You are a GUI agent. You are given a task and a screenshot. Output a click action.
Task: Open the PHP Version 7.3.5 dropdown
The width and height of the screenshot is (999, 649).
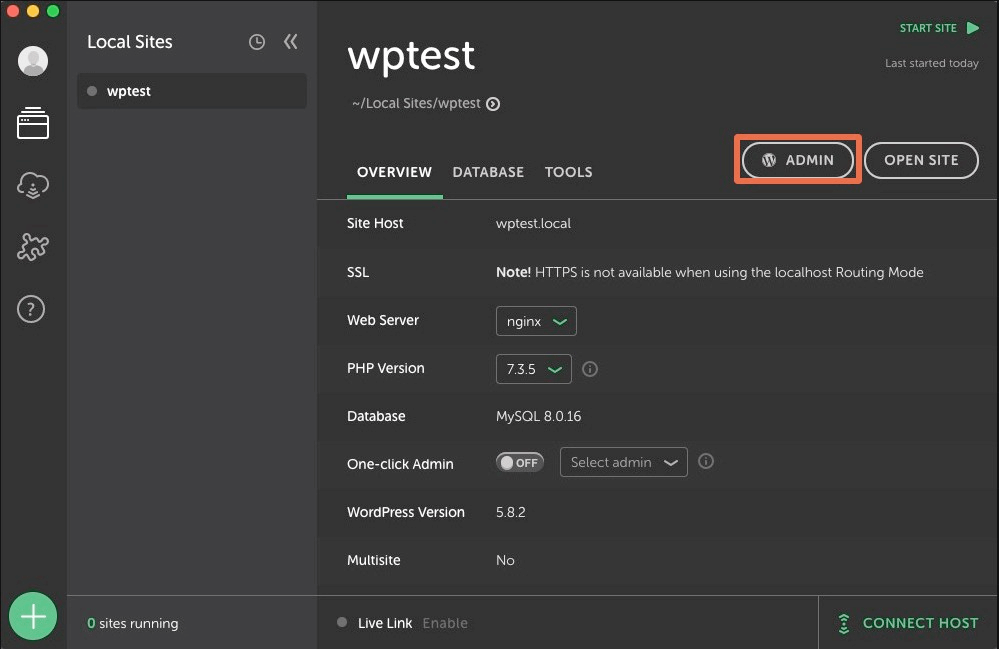534,369
